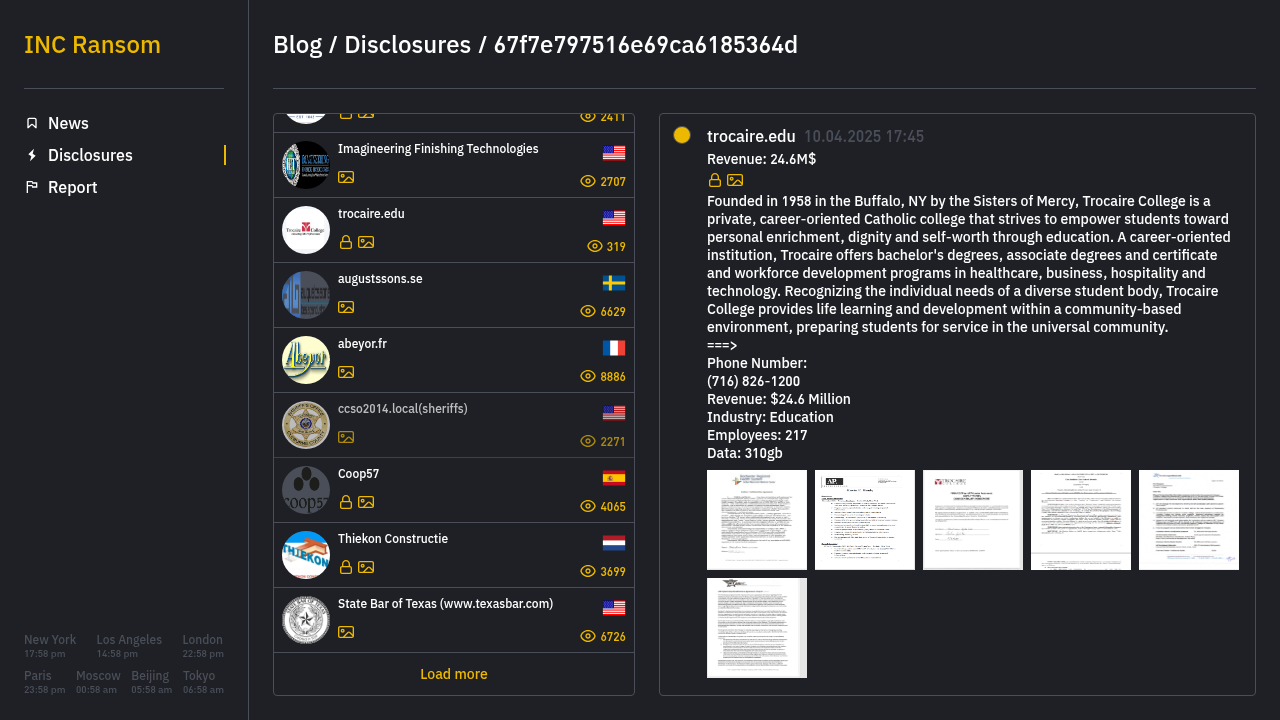Open the fifth leaked document thumbnail
The height and width of the screenshot is (720, 1280).
click(x=1189, y=520)
